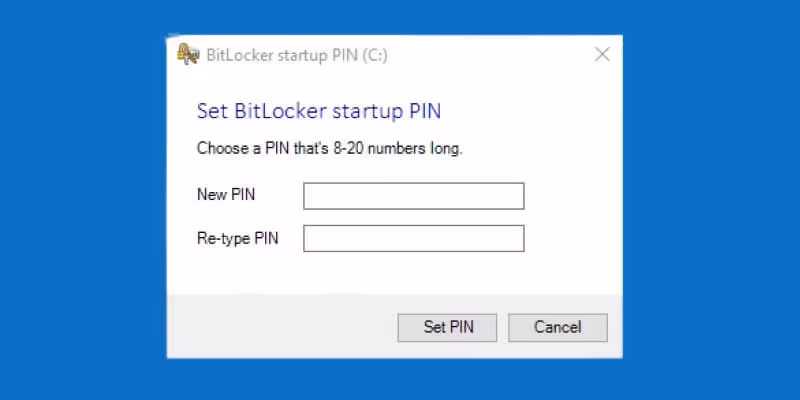This screenshot has width=800, height=400.
Task: Click blue desktop background left of the dialog
Action: pyautogui.click(x=80, y=200)
